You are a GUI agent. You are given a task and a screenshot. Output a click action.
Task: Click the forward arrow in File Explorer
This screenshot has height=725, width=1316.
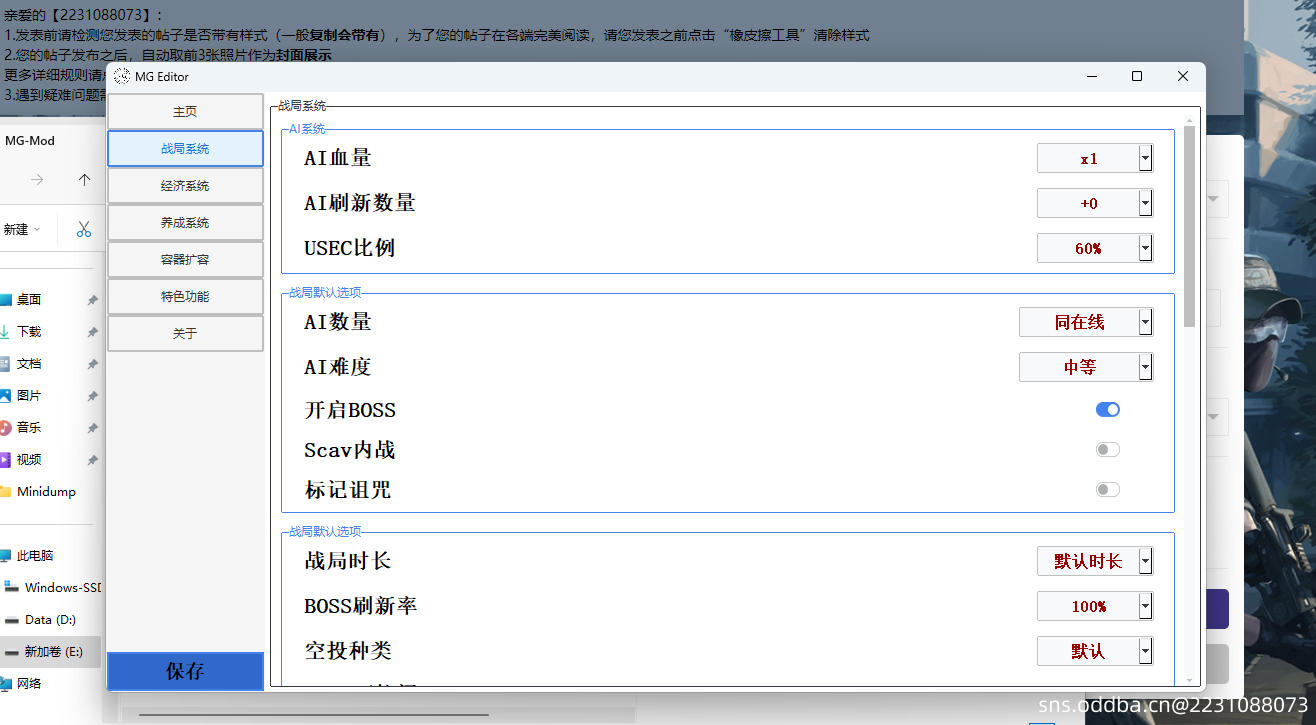37,179
